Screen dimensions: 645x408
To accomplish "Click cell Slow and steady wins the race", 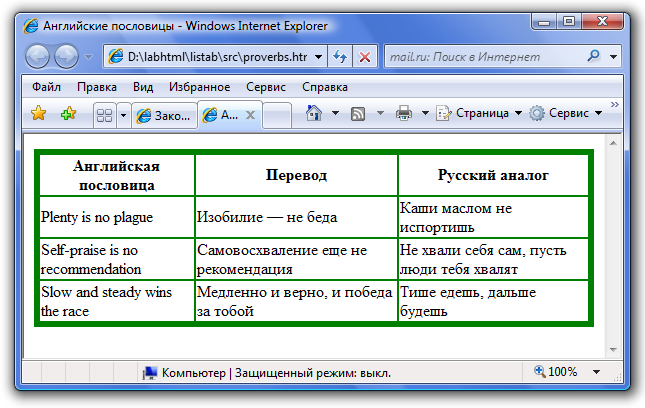I will pyautogui.click(x=117, y=301).
